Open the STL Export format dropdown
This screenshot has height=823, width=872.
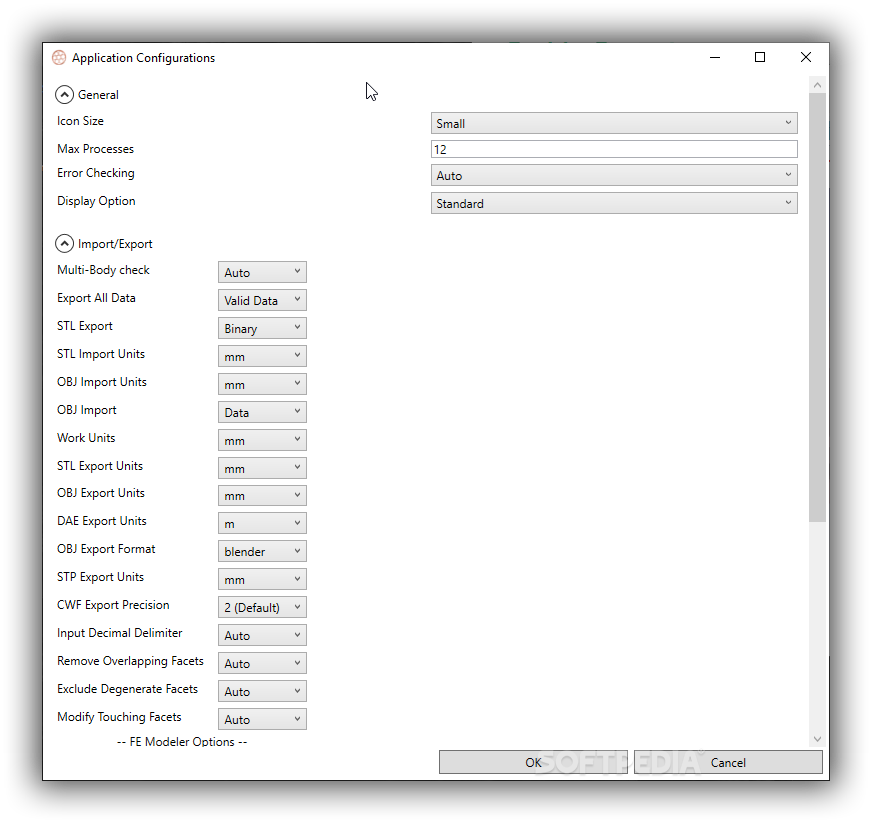262,328
